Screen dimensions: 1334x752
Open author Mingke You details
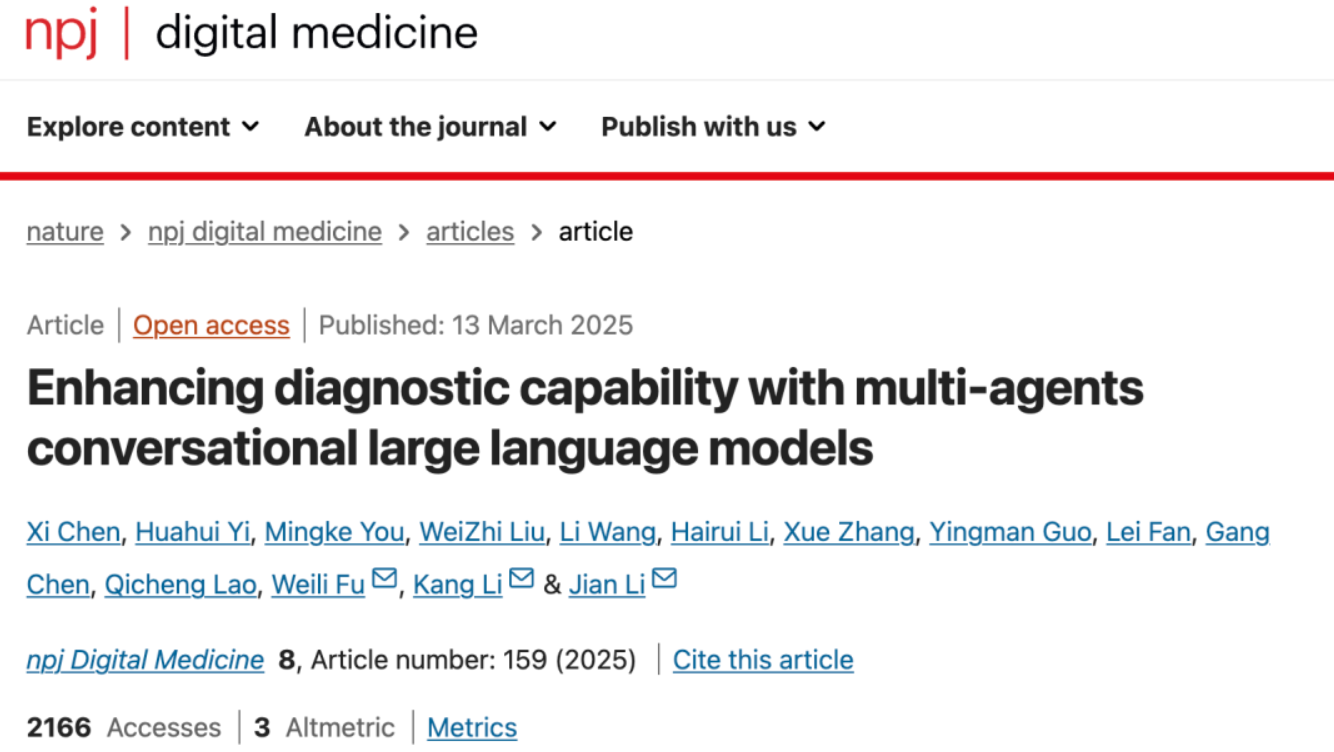[334, 533]
